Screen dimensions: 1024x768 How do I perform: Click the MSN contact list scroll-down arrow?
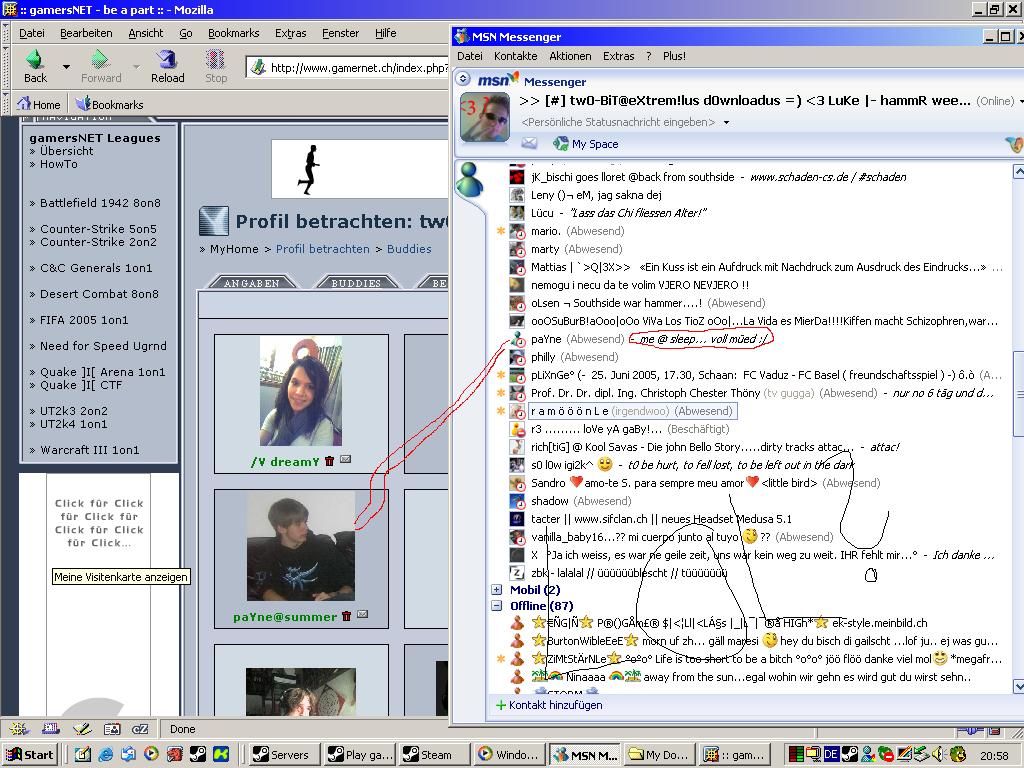click(x=1017, y=686)
